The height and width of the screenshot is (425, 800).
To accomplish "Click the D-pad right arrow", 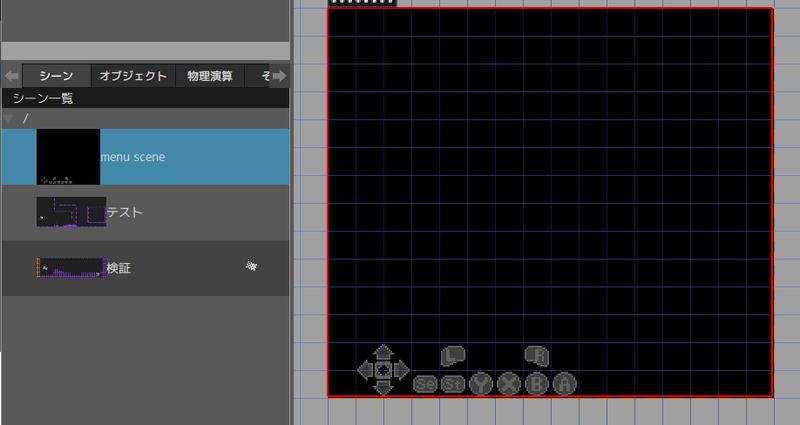I will click(401, 370).
